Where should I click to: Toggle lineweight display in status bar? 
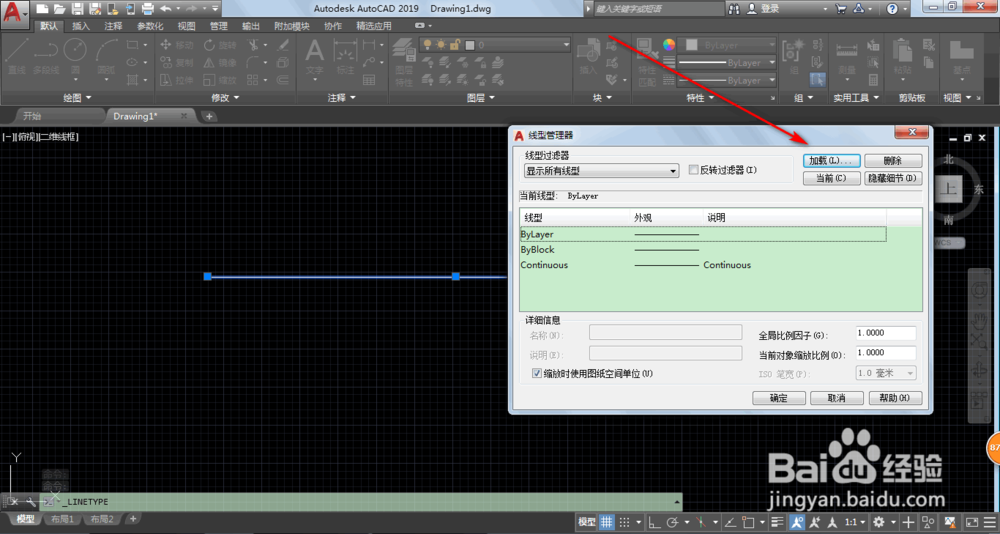click(x=777, y=522)
